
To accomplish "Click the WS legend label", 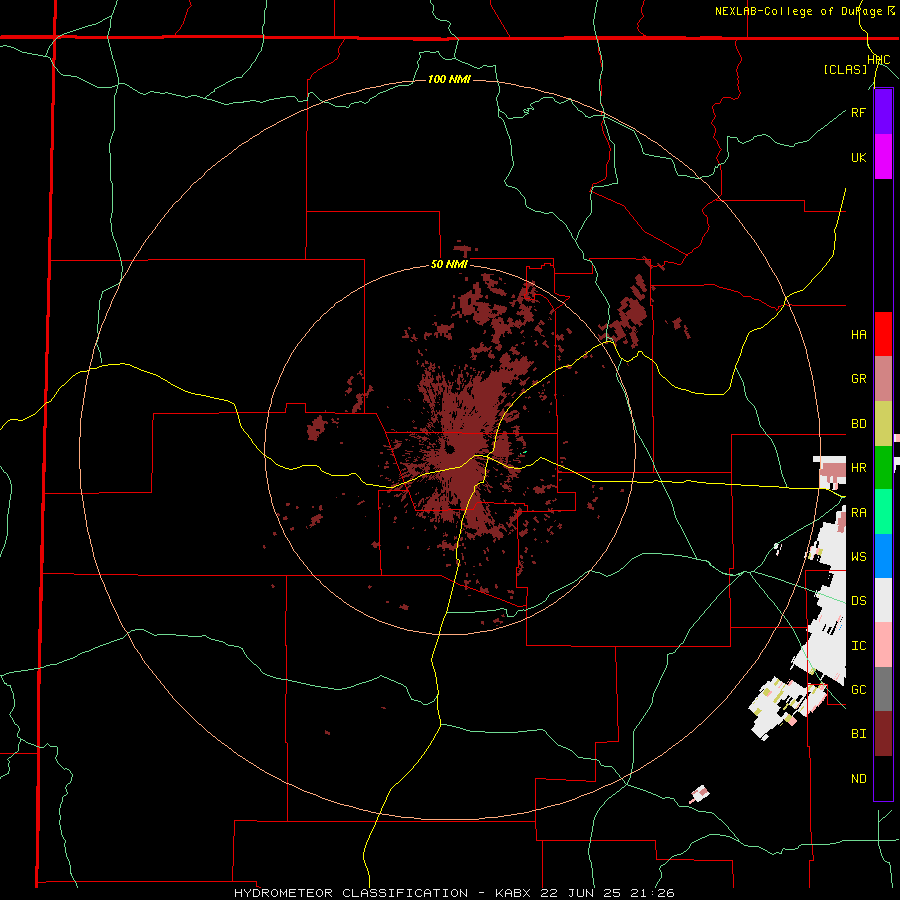I will point(858,557).
